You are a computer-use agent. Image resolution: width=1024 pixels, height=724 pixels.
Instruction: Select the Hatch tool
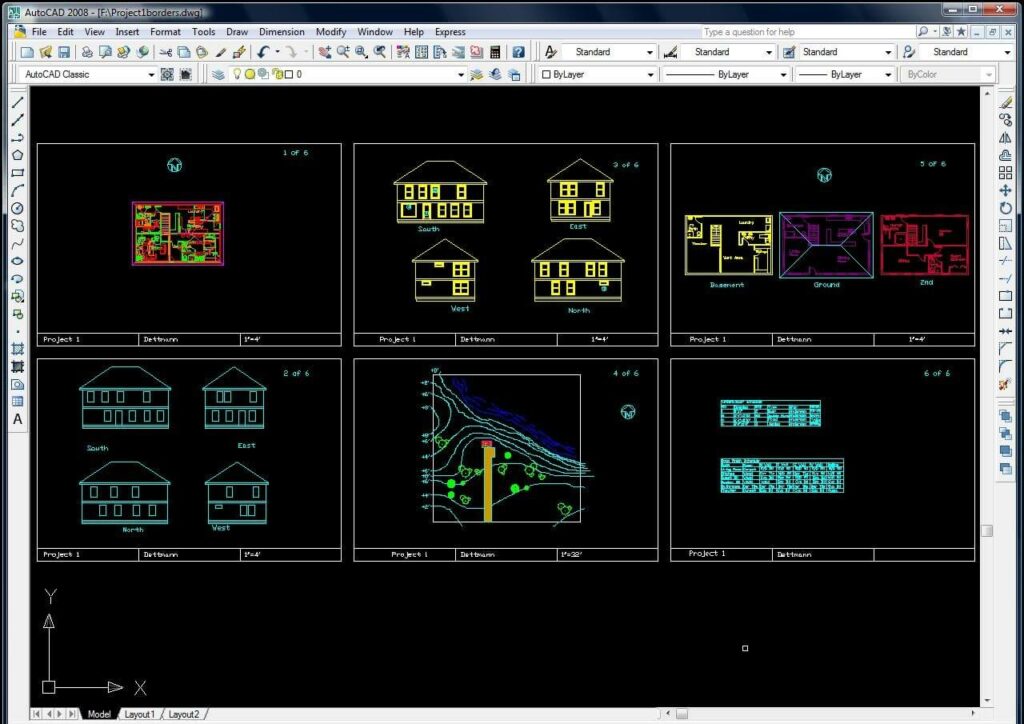18,349
